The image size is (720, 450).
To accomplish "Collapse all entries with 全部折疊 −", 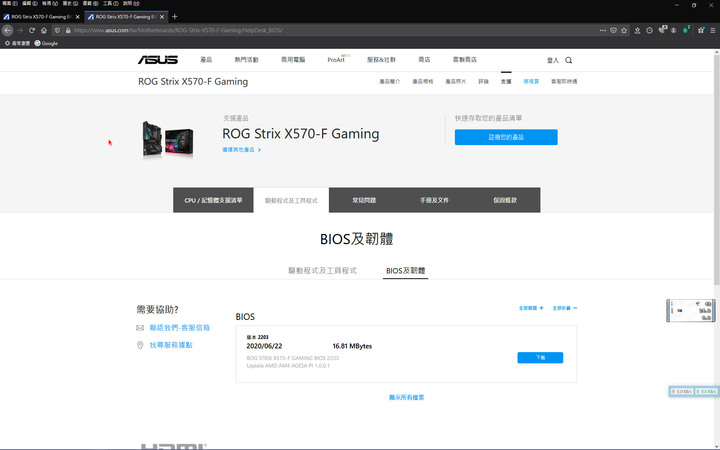I will pos(565,308).
